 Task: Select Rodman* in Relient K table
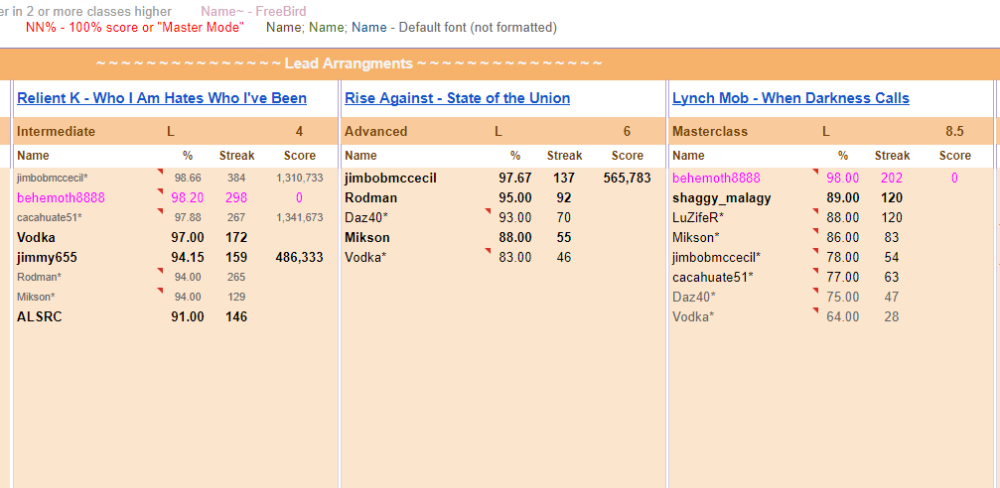(x=39, y=277)
